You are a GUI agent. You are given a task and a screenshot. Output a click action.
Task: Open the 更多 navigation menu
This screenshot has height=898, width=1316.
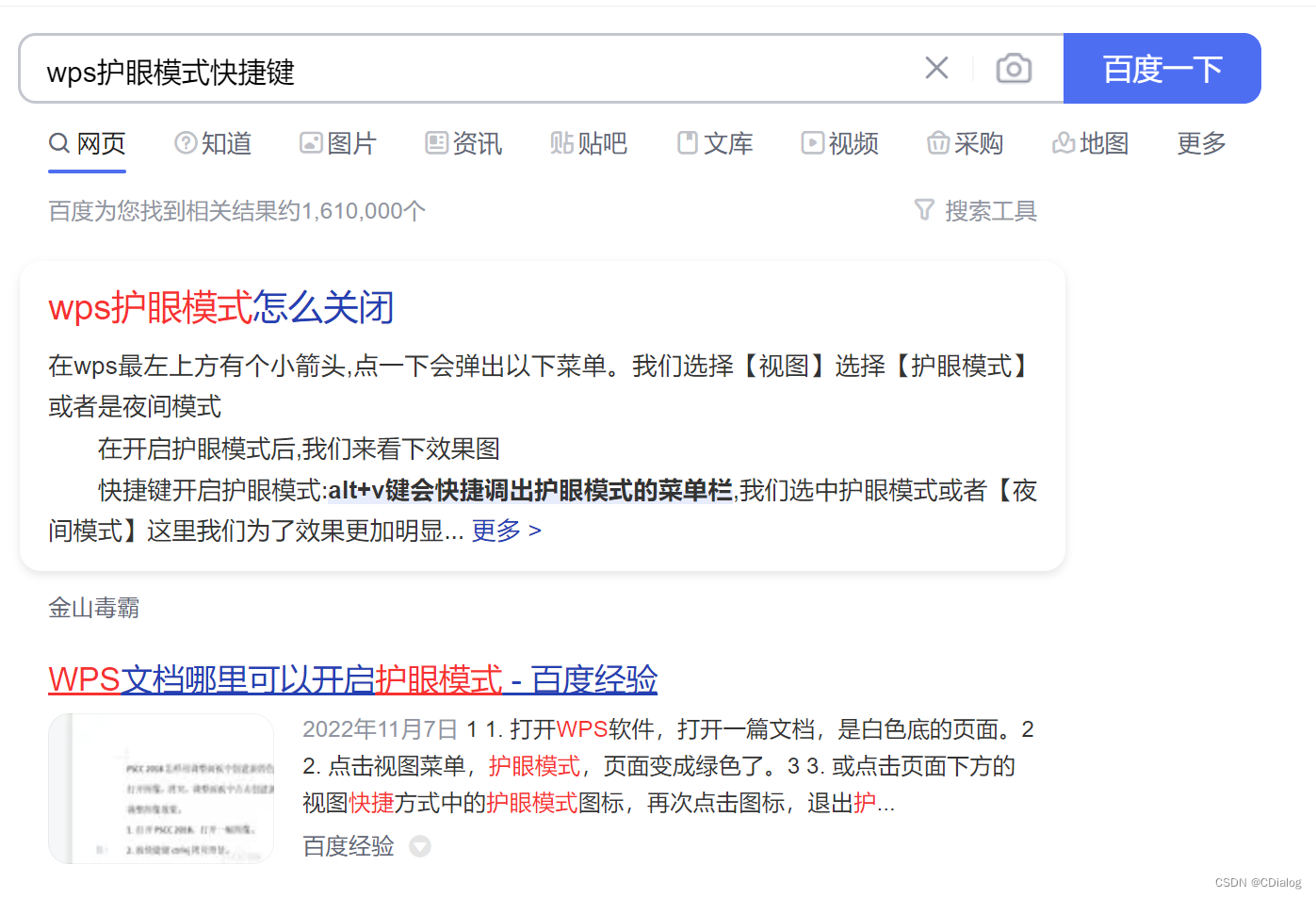point(1200,142)
